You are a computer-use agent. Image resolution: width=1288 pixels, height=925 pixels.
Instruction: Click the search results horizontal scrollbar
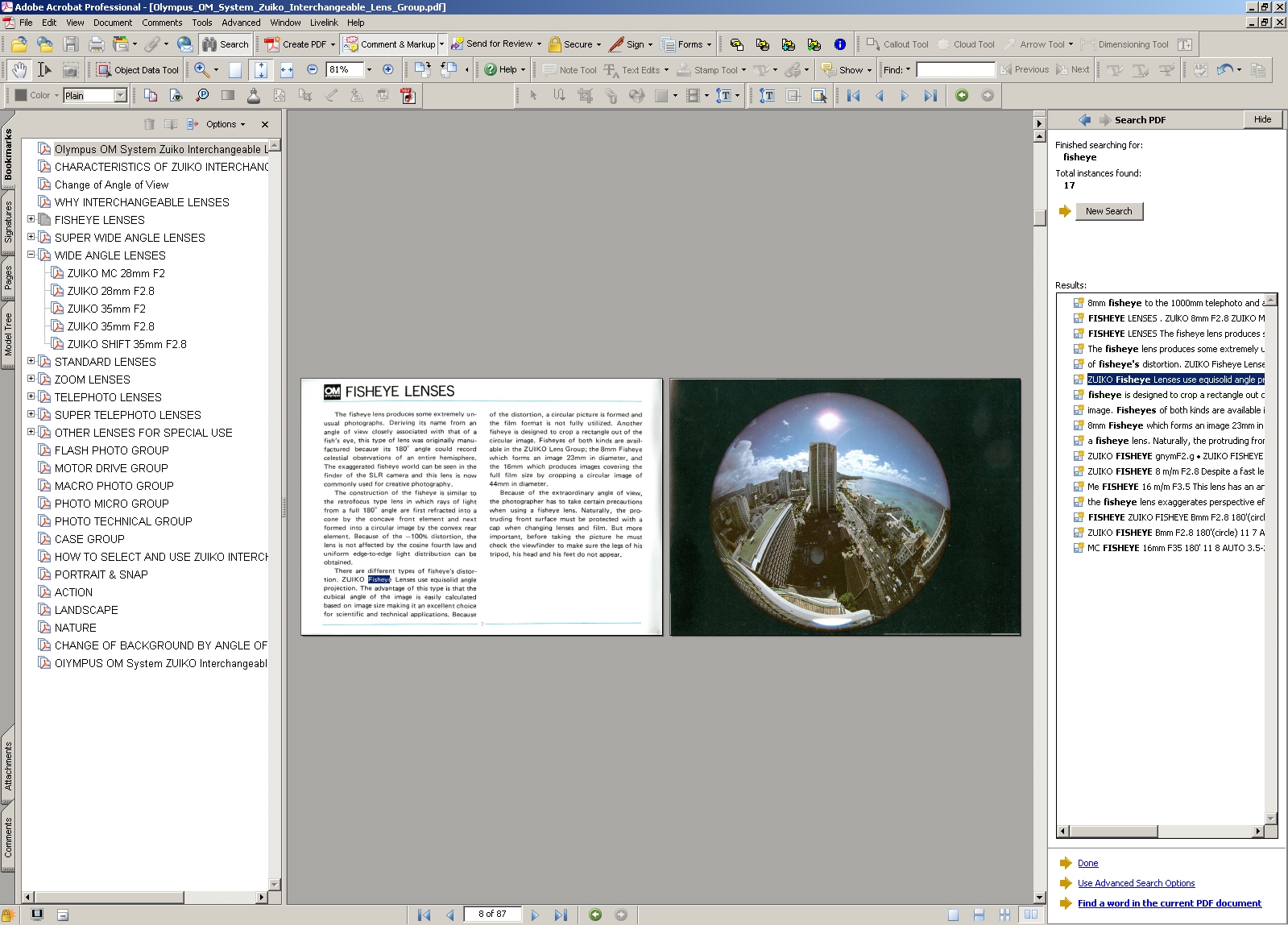coord(1161,831)
